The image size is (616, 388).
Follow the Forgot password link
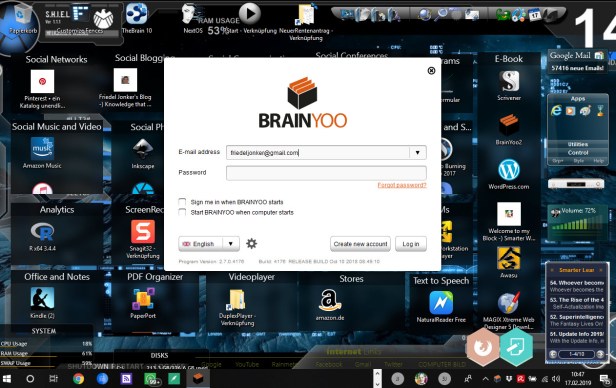tap(402, 185)
